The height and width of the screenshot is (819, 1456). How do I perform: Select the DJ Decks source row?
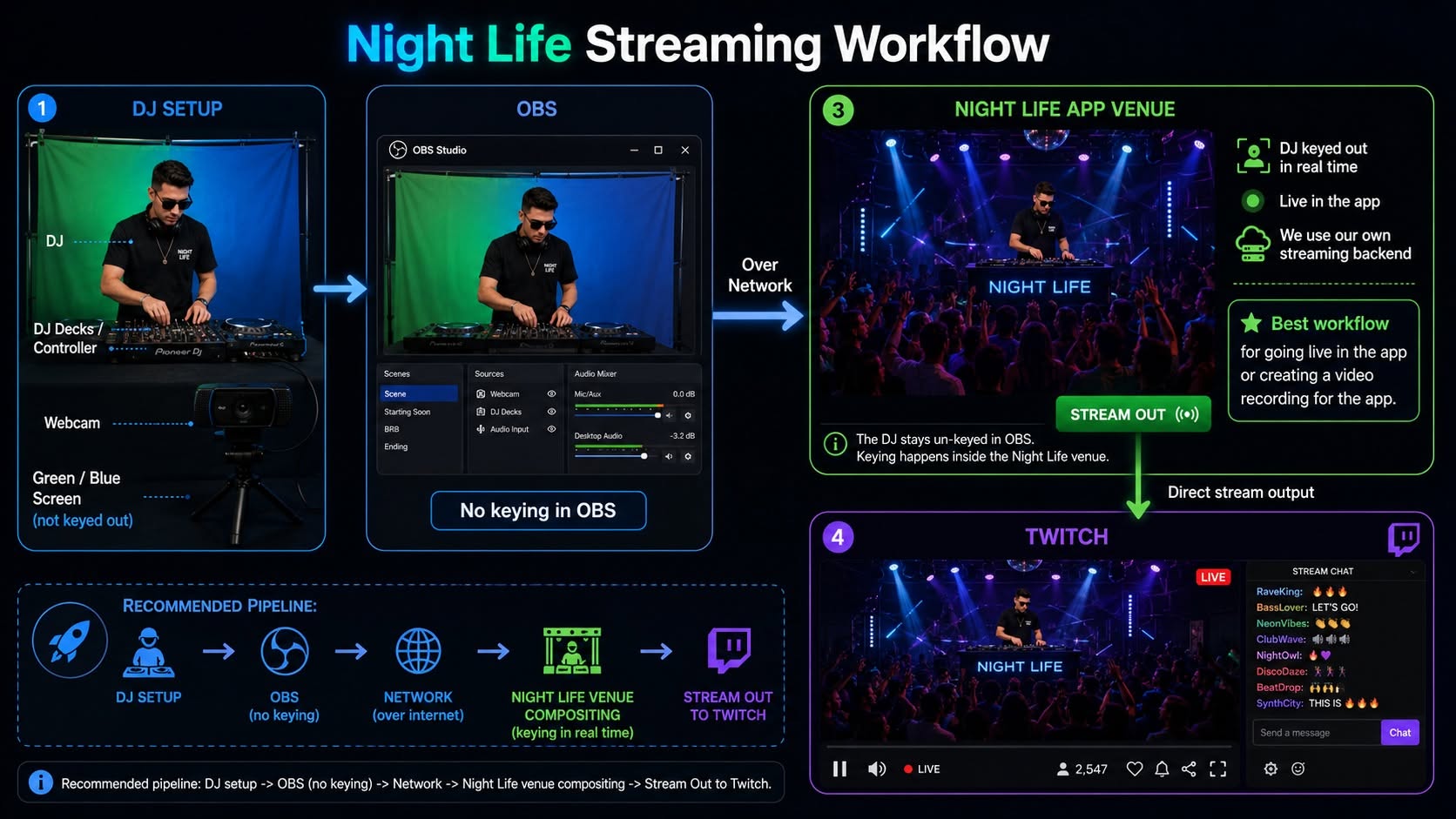click(516, 412)
